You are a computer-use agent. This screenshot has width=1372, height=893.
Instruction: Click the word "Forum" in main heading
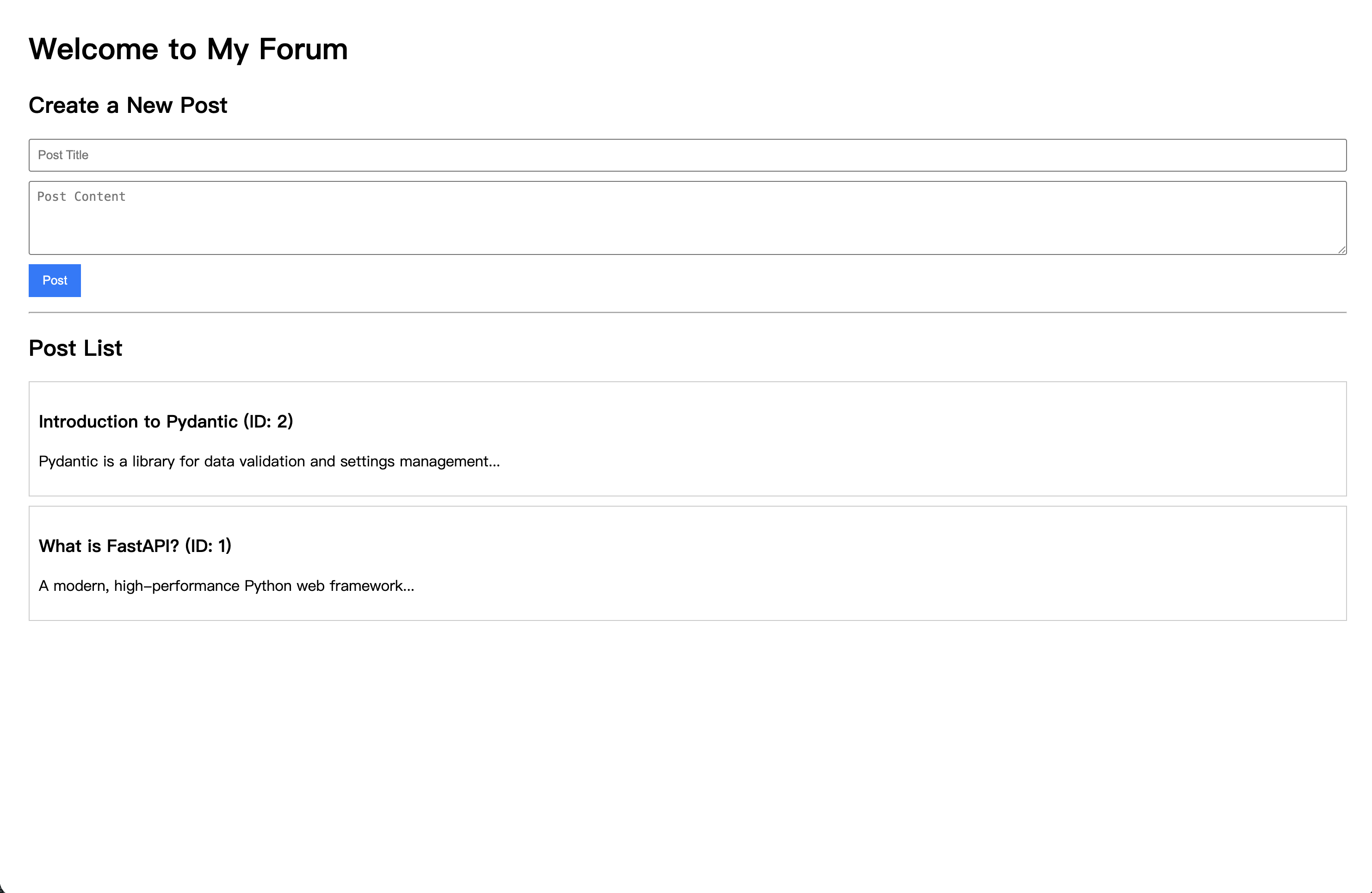point(303,49)
